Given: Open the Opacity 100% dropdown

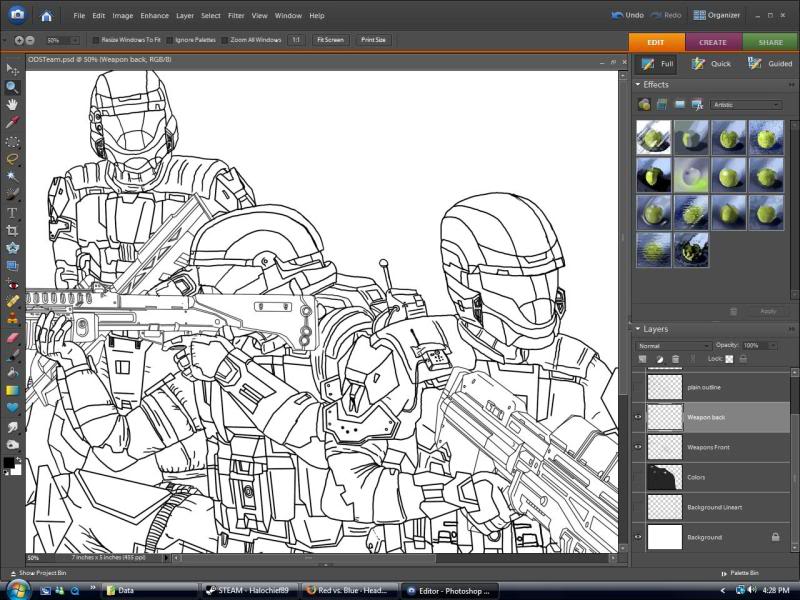Looking at the screenshot, I should [773, 346].
